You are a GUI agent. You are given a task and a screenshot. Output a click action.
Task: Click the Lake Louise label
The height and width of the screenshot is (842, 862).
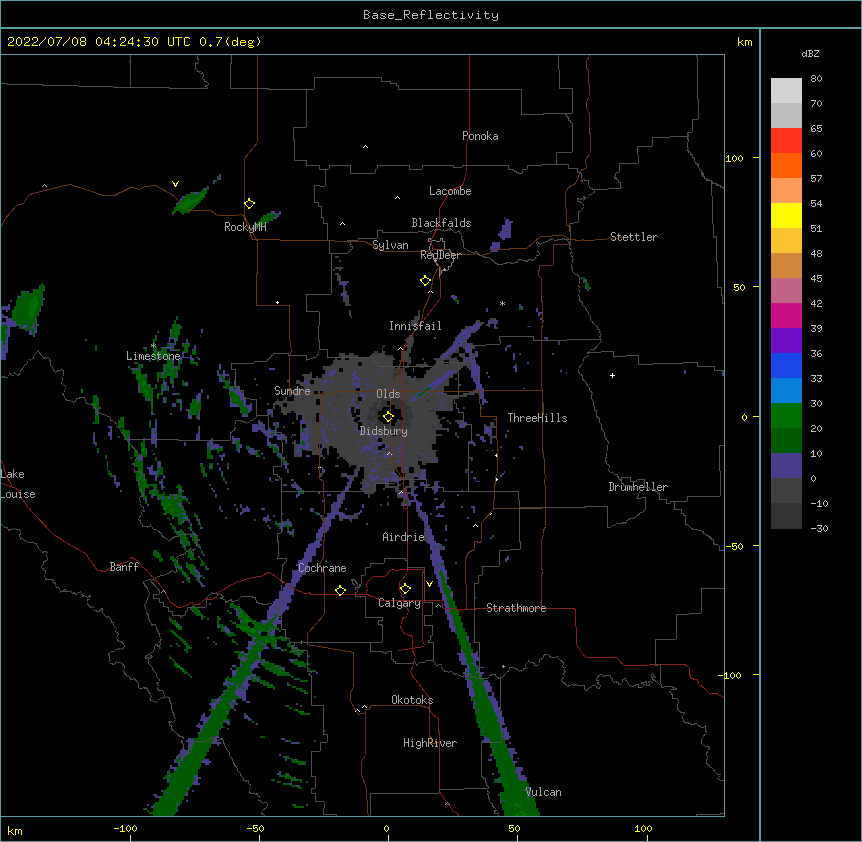tap(18, 484)
